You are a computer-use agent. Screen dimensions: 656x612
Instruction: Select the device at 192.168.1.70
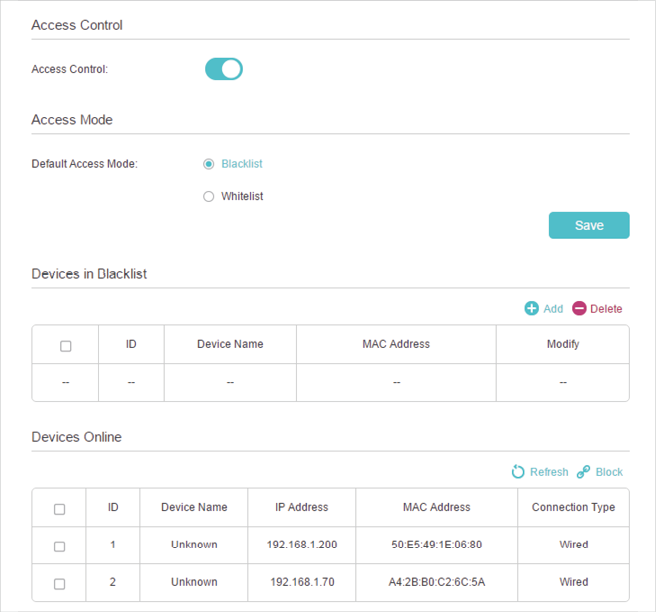click(x=59, y=584)
